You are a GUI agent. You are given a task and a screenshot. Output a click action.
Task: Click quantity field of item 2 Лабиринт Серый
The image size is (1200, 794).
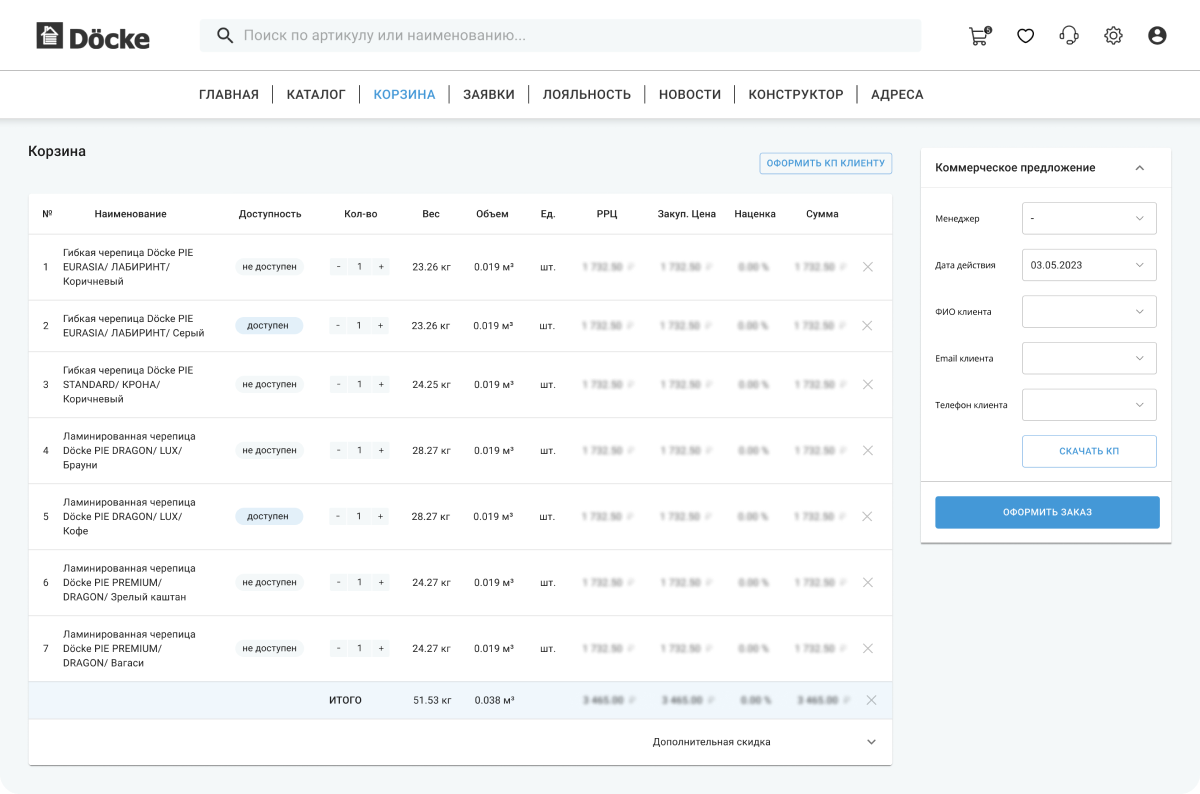pos(359,326)
